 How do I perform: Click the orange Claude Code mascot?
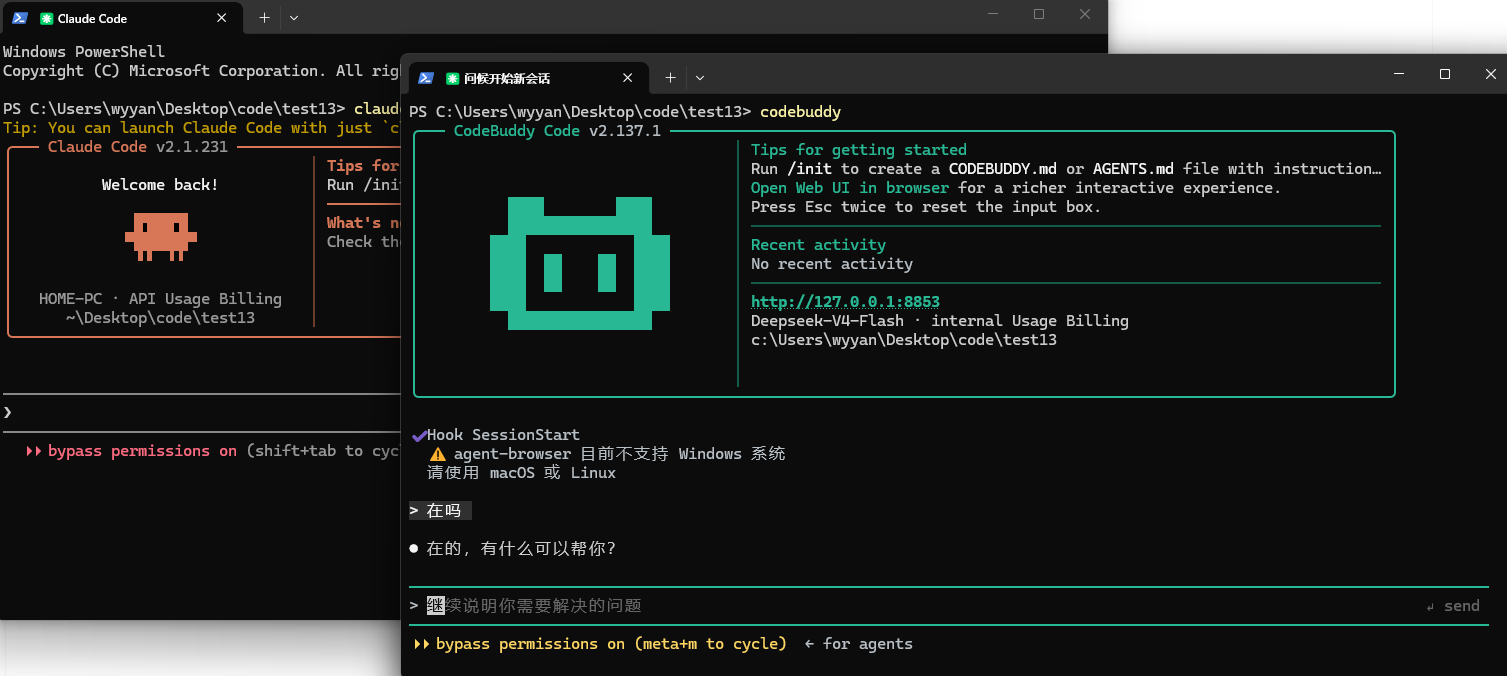(x=160, y=236)
